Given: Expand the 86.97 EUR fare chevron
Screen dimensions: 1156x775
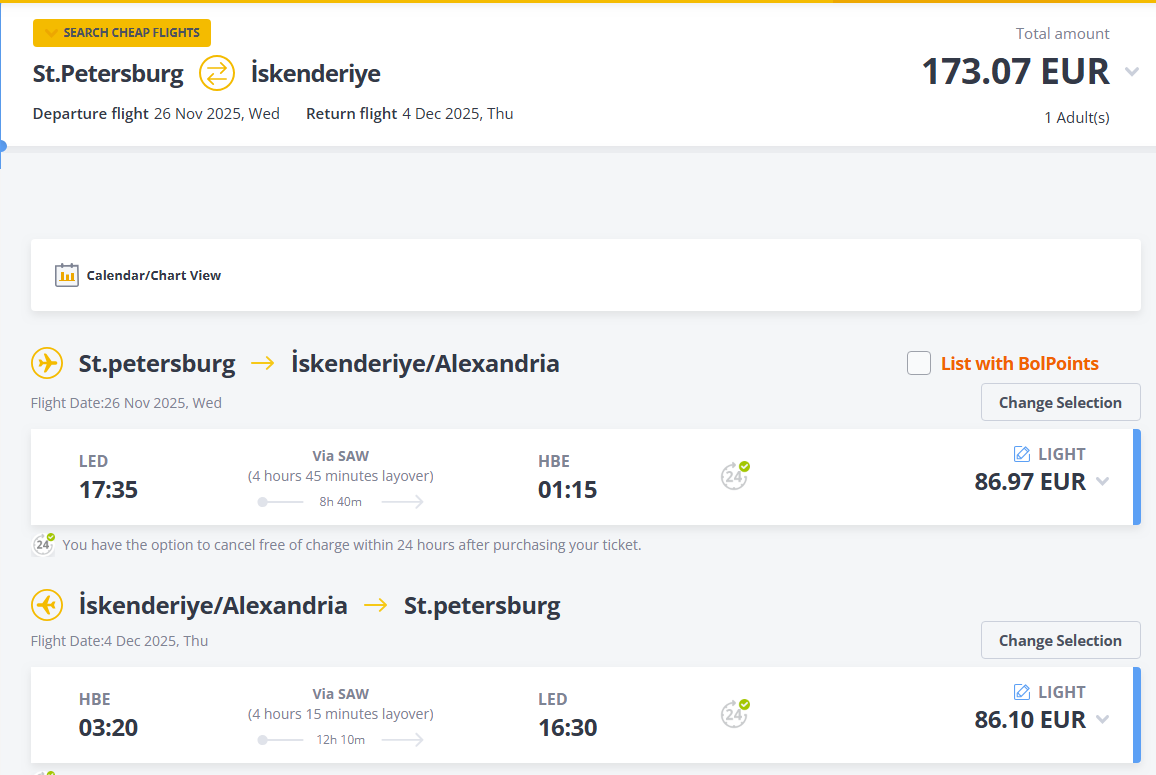Looking at the screenshot, I should (1102, 482).
